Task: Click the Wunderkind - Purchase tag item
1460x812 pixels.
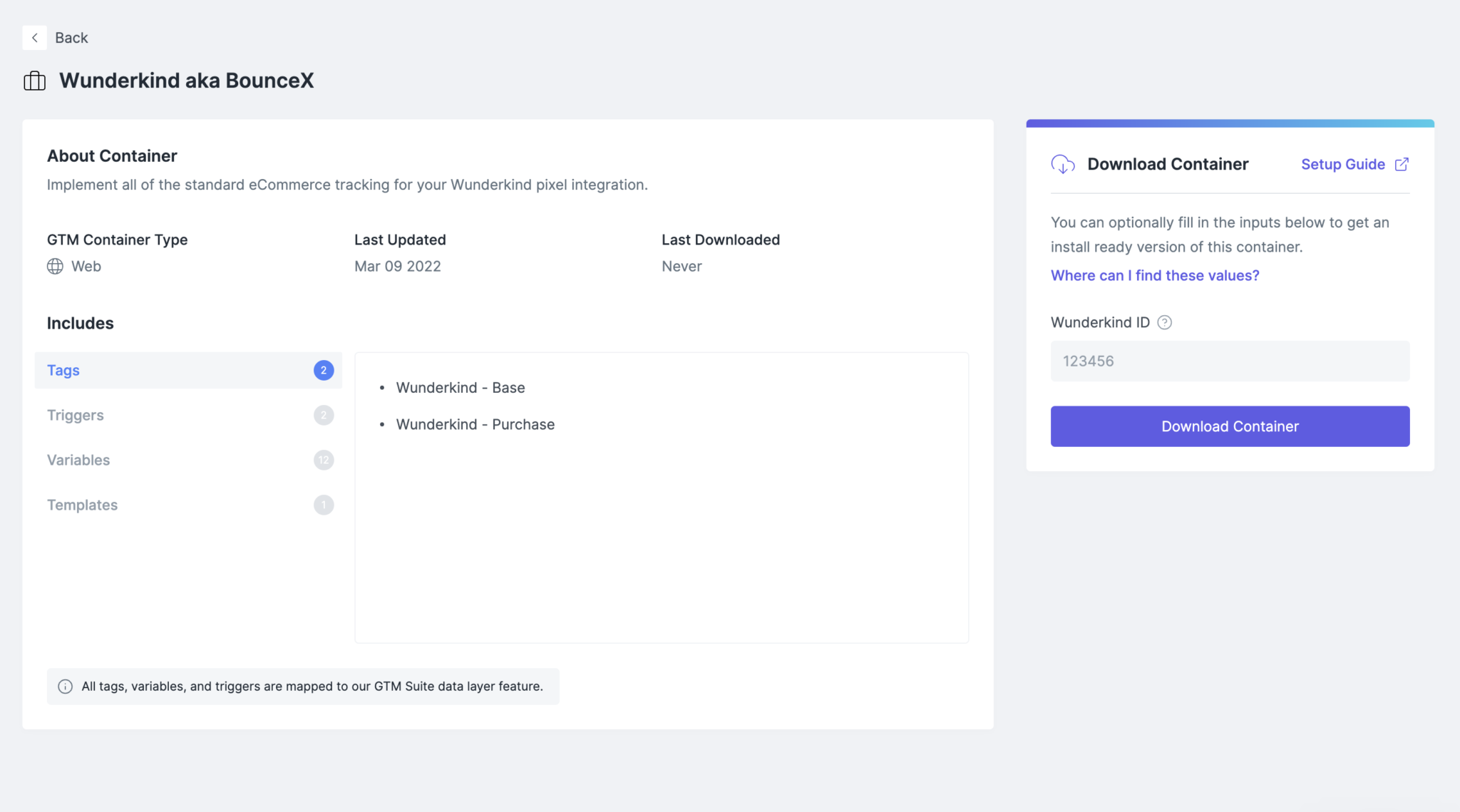Action: point(475,425)
